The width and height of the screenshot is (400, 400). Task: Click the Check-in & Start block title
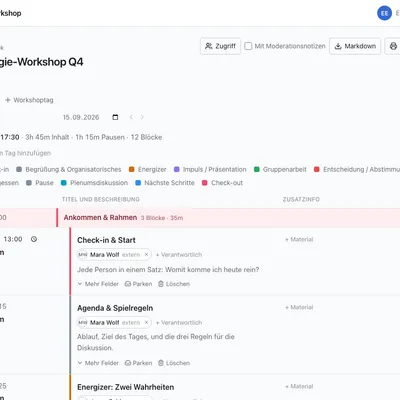tap(106, 240)
